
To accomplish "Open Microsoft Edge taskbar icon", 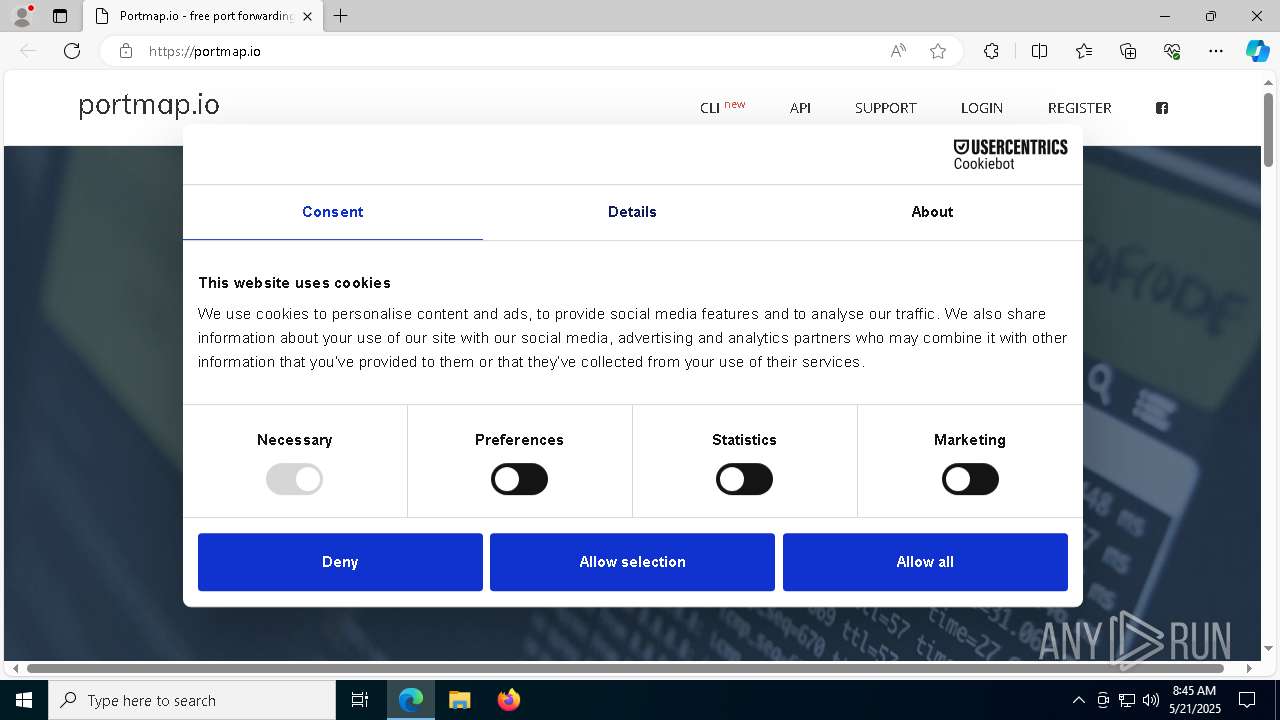I will (x=411, y=700).
